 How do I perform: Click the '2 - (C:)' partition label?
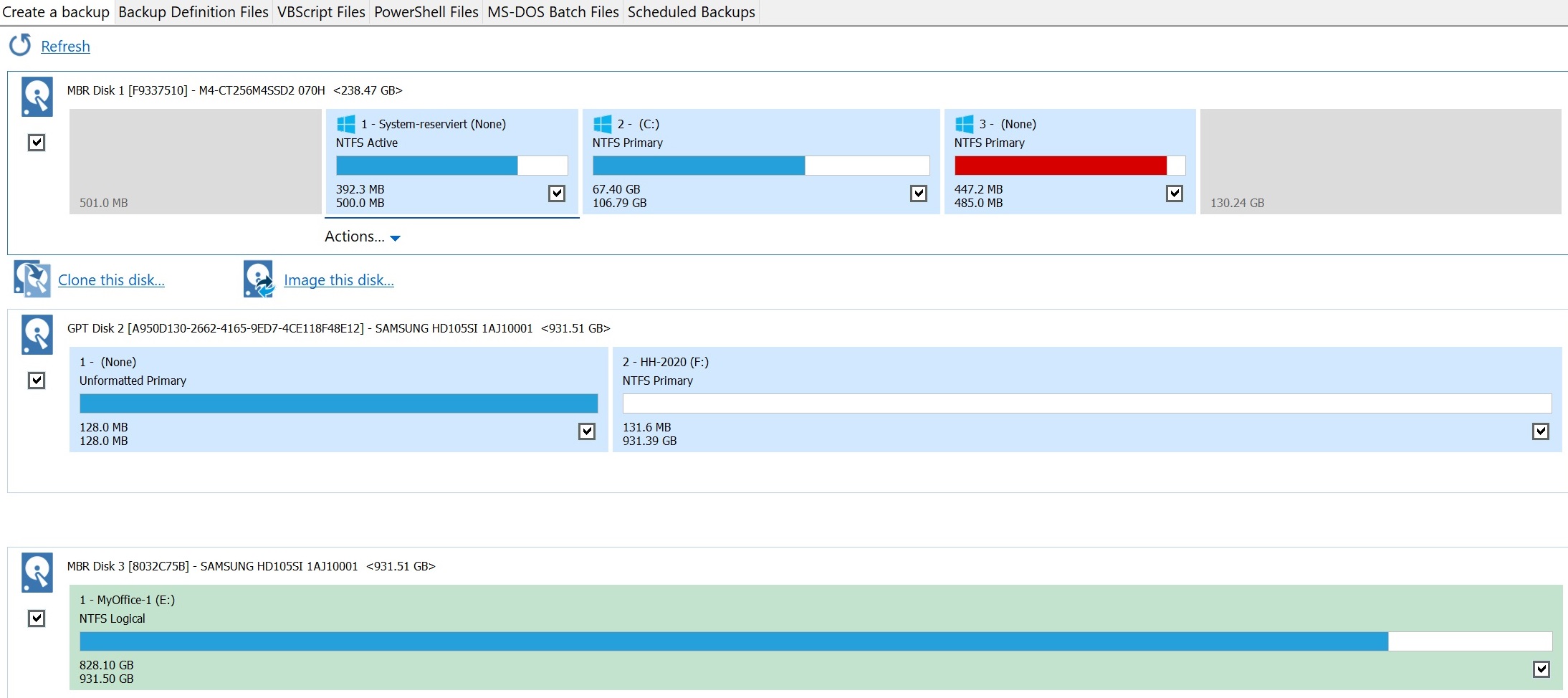click(639, 124)
